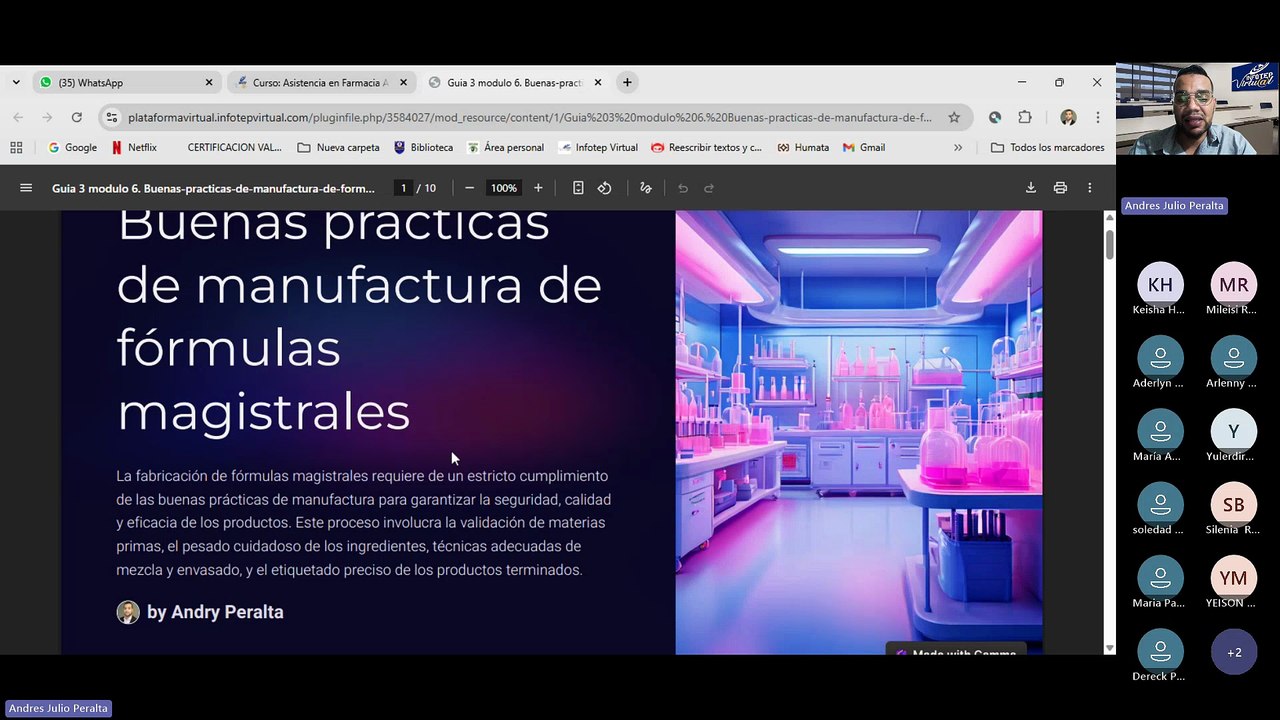This screenshot has width=1280, height=720.
Task: Open the Google bookmark
Action: pyautogui.click(x=72, y=147)
